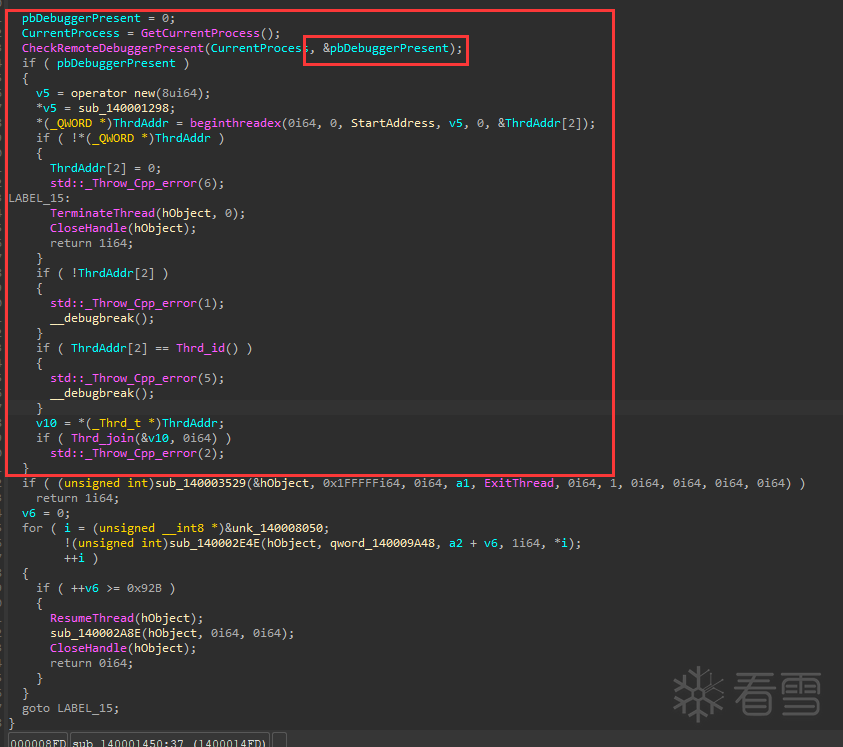Image resolution: width=843 pixels, height=747 pixels.
Task: Click the Thrd_join function call
Action: click(102, 438)
